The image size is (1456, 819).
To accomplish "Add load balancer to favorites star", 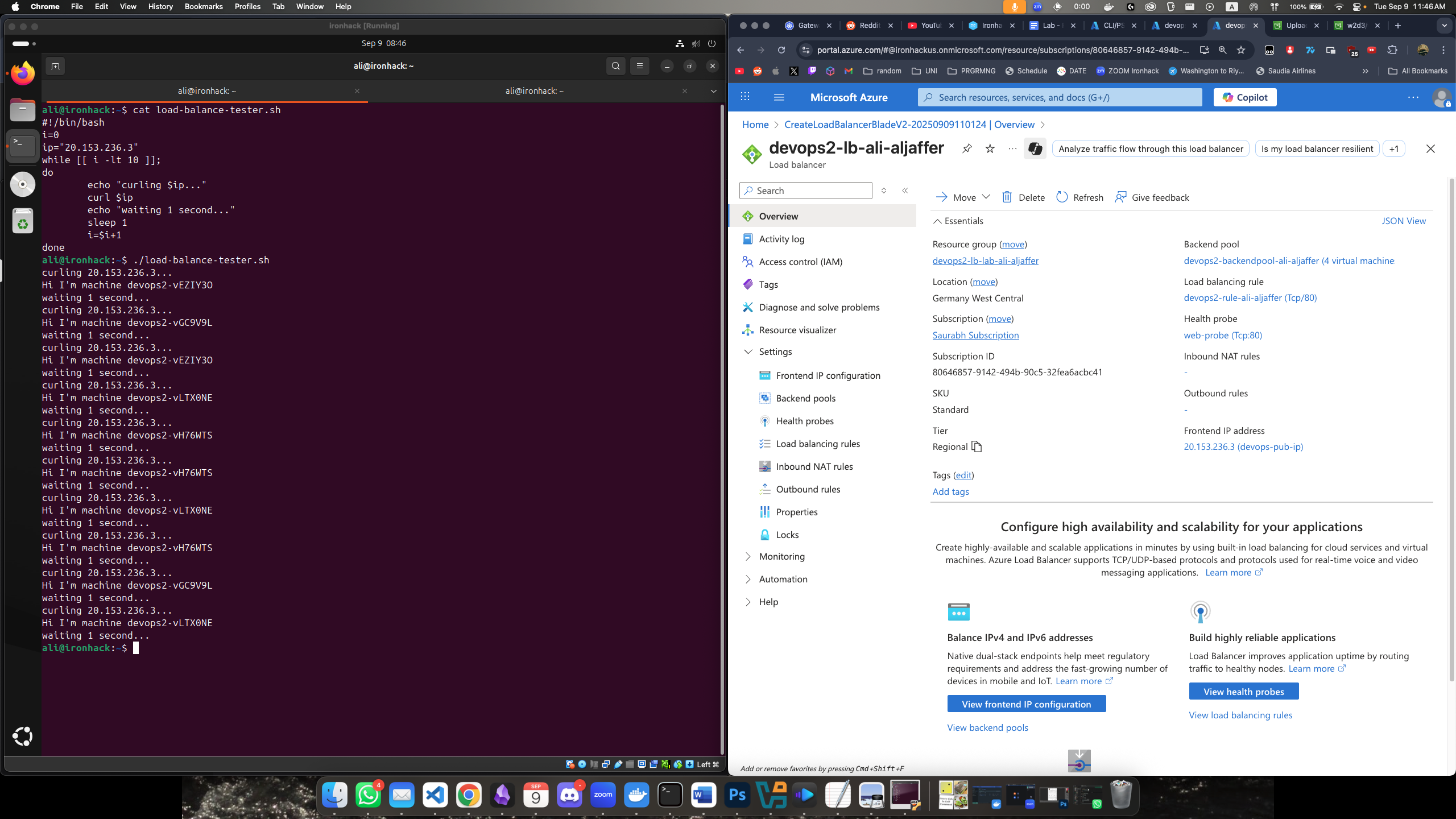I will [x=990, y=148].
